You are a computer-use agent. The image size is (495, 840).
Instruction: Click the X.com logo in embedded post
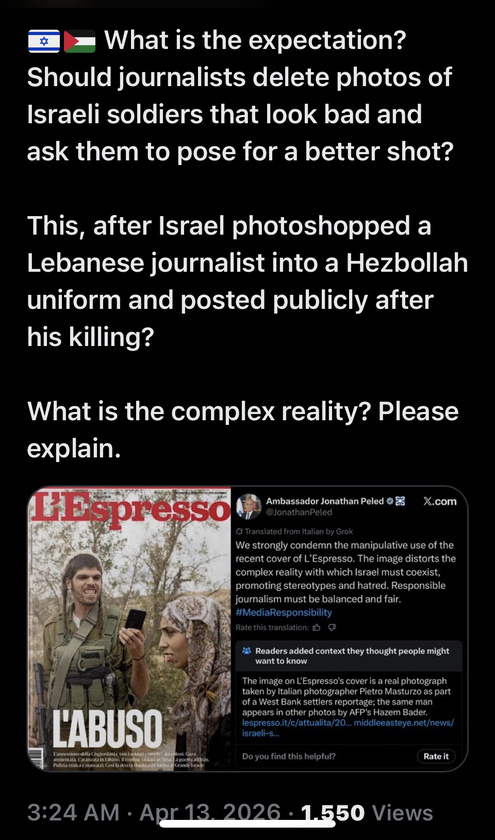tap(440, 501)
